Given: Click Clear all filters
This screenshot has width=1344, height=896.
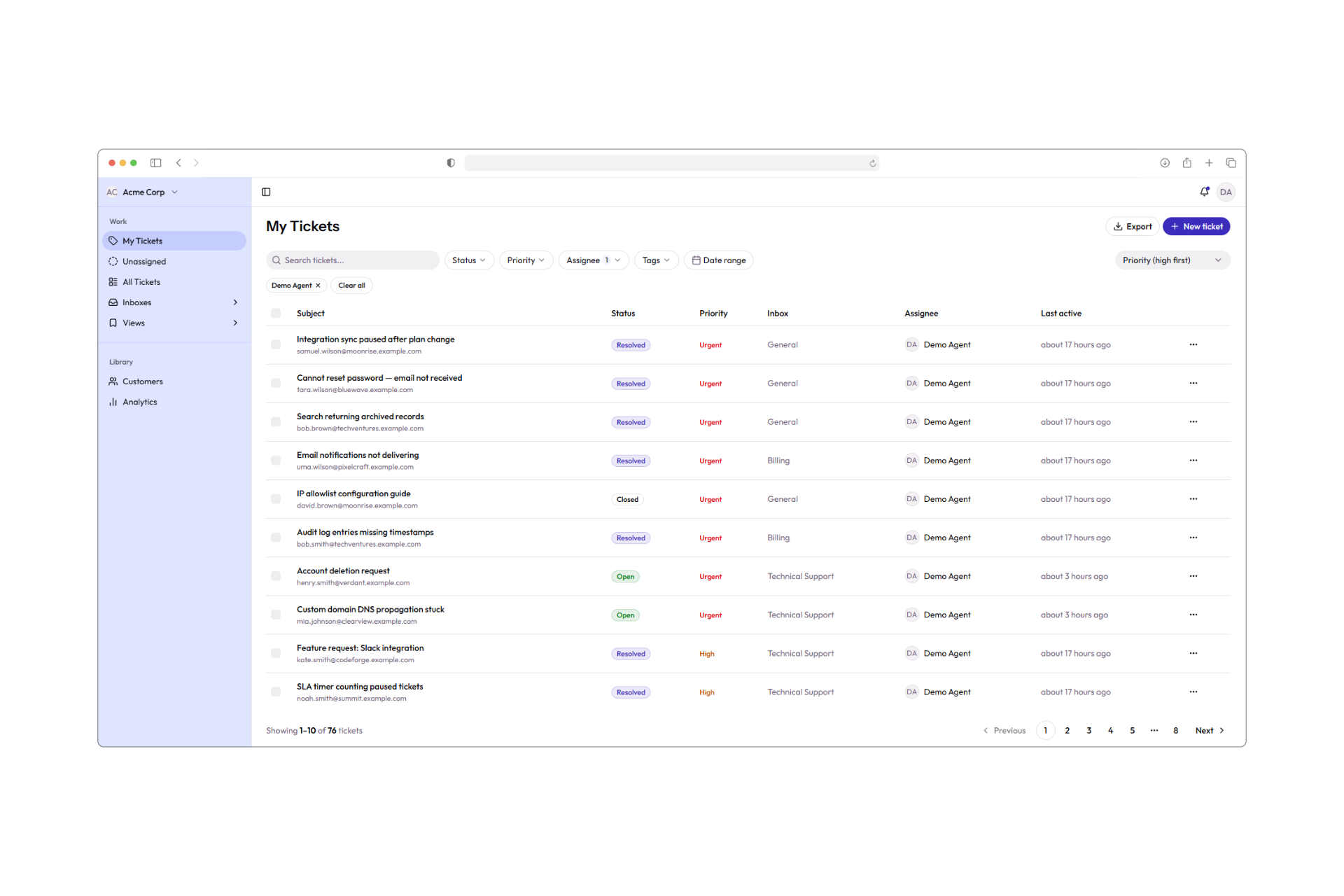Looking at the screenshot, I should coord(351,286).
